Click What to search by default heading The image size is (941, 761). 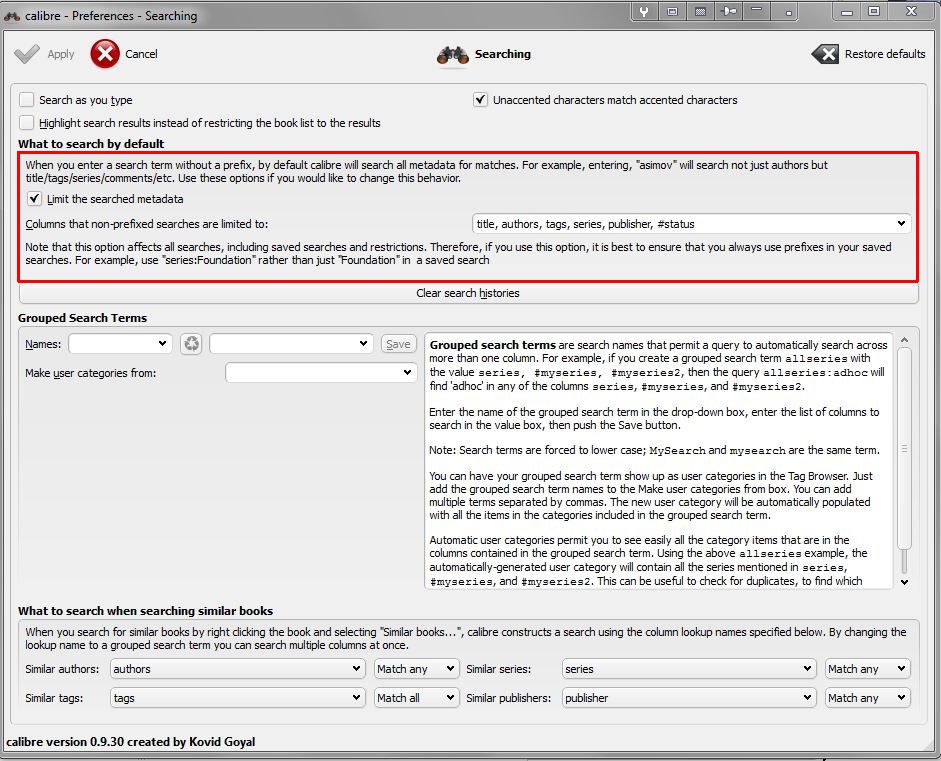91,144
